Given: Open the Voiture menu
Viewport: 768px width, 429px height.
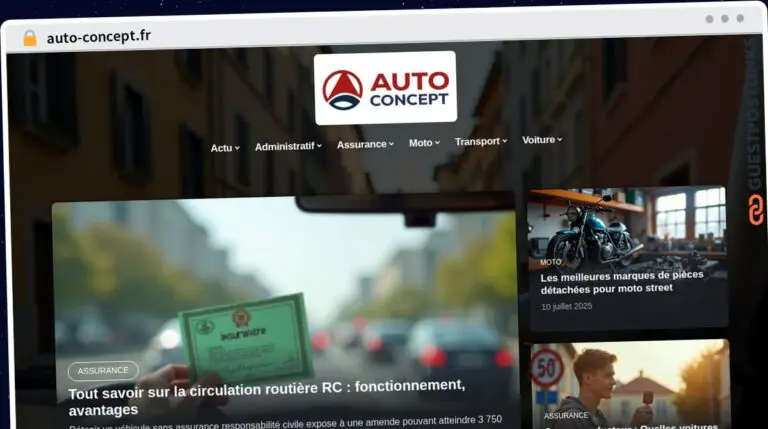Looking at the screenshot, I should [542, 140].
